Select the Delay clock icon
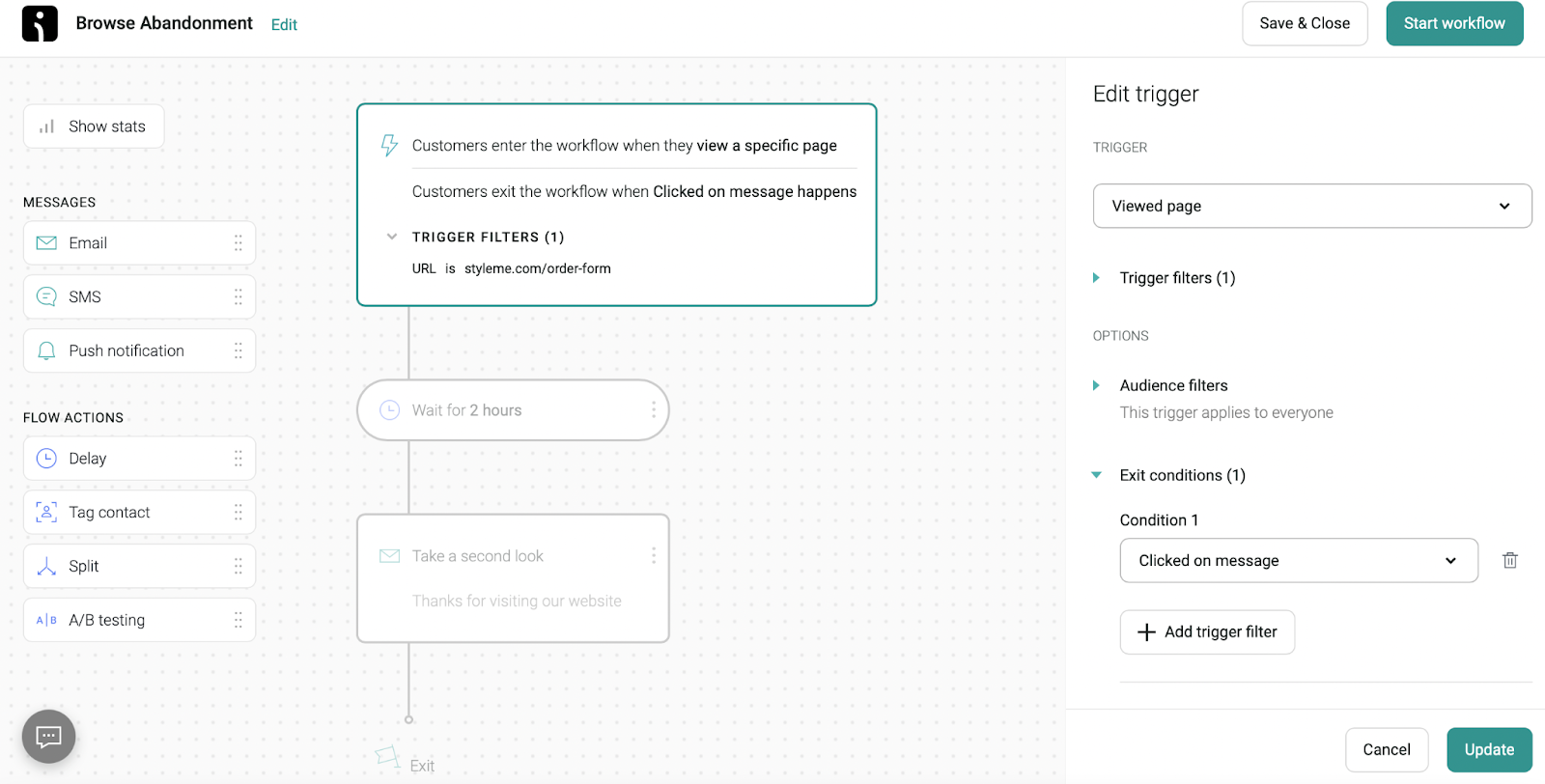The width and height of the screenshot is (1545, 784). click(45, 458)
